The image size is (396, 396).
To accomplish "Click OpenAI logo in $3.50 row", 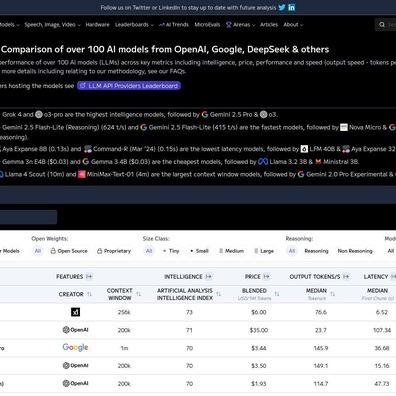I will click(x=75, y=366).
